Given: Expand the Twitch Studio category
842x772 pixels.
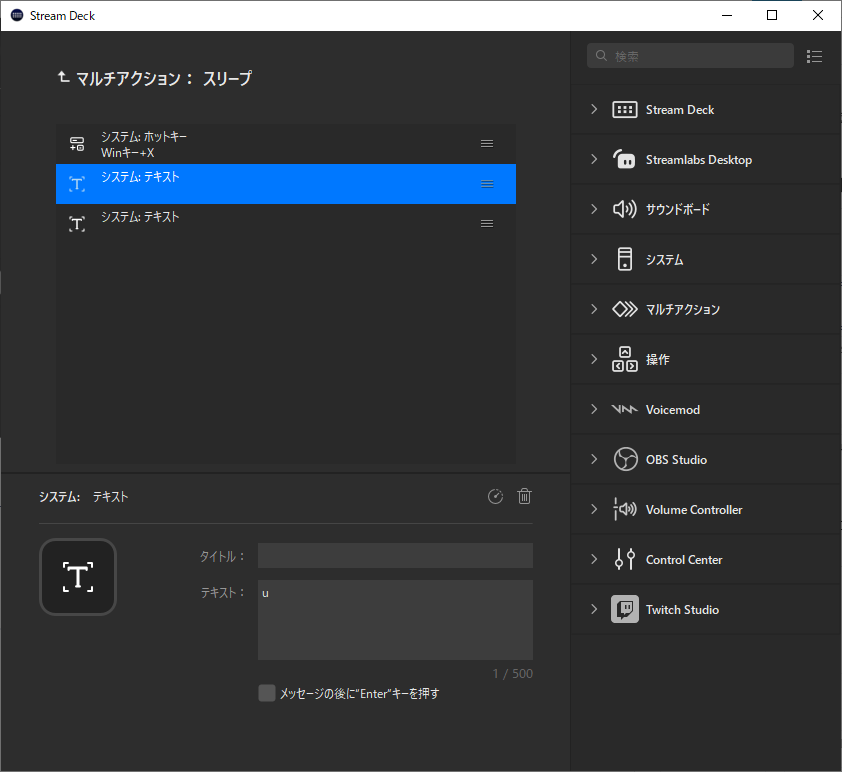Looking at the screenshot, I should click(x=594, y=609).
